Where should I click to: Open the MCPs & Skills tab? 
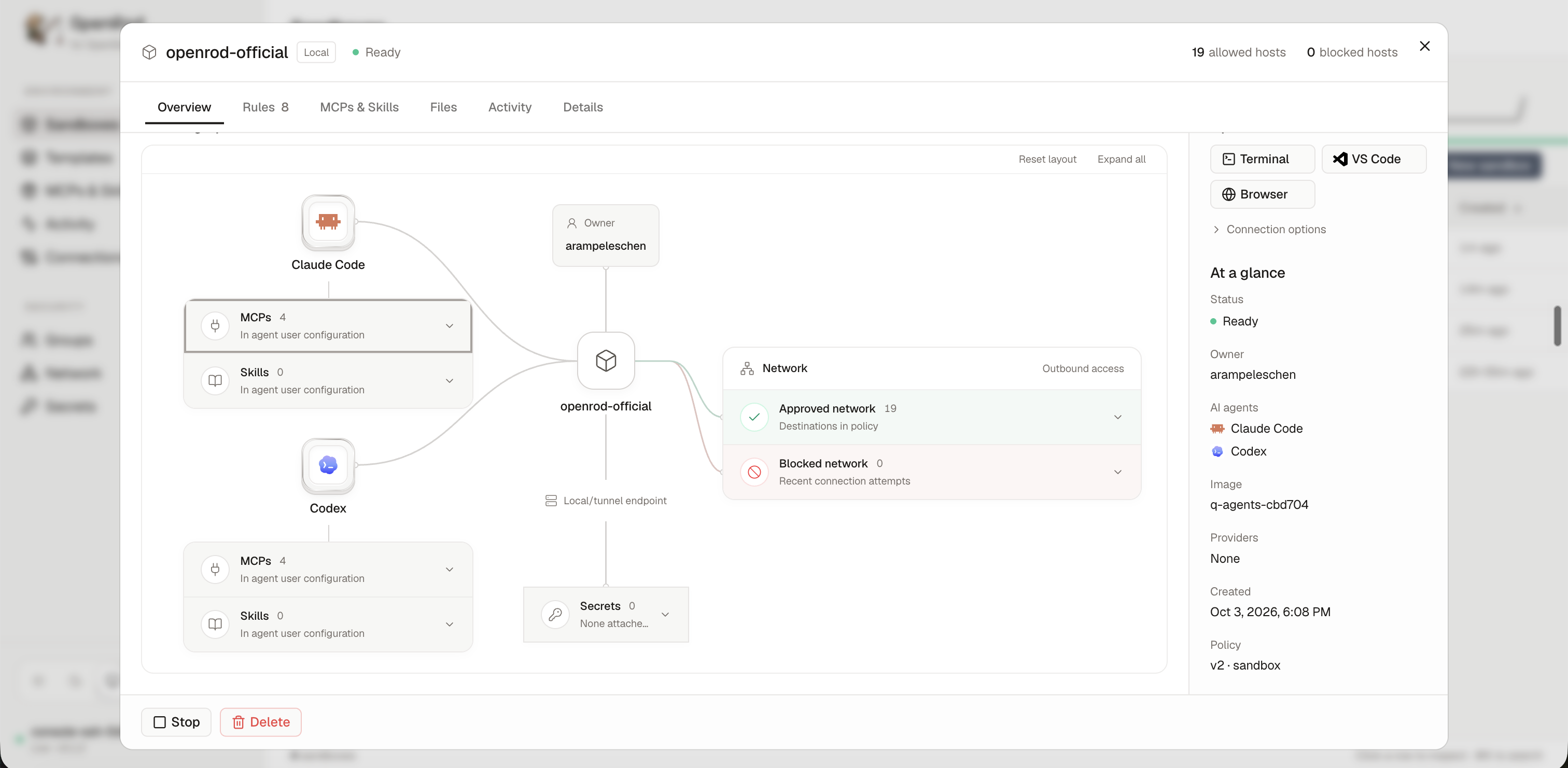coord(359,107)
